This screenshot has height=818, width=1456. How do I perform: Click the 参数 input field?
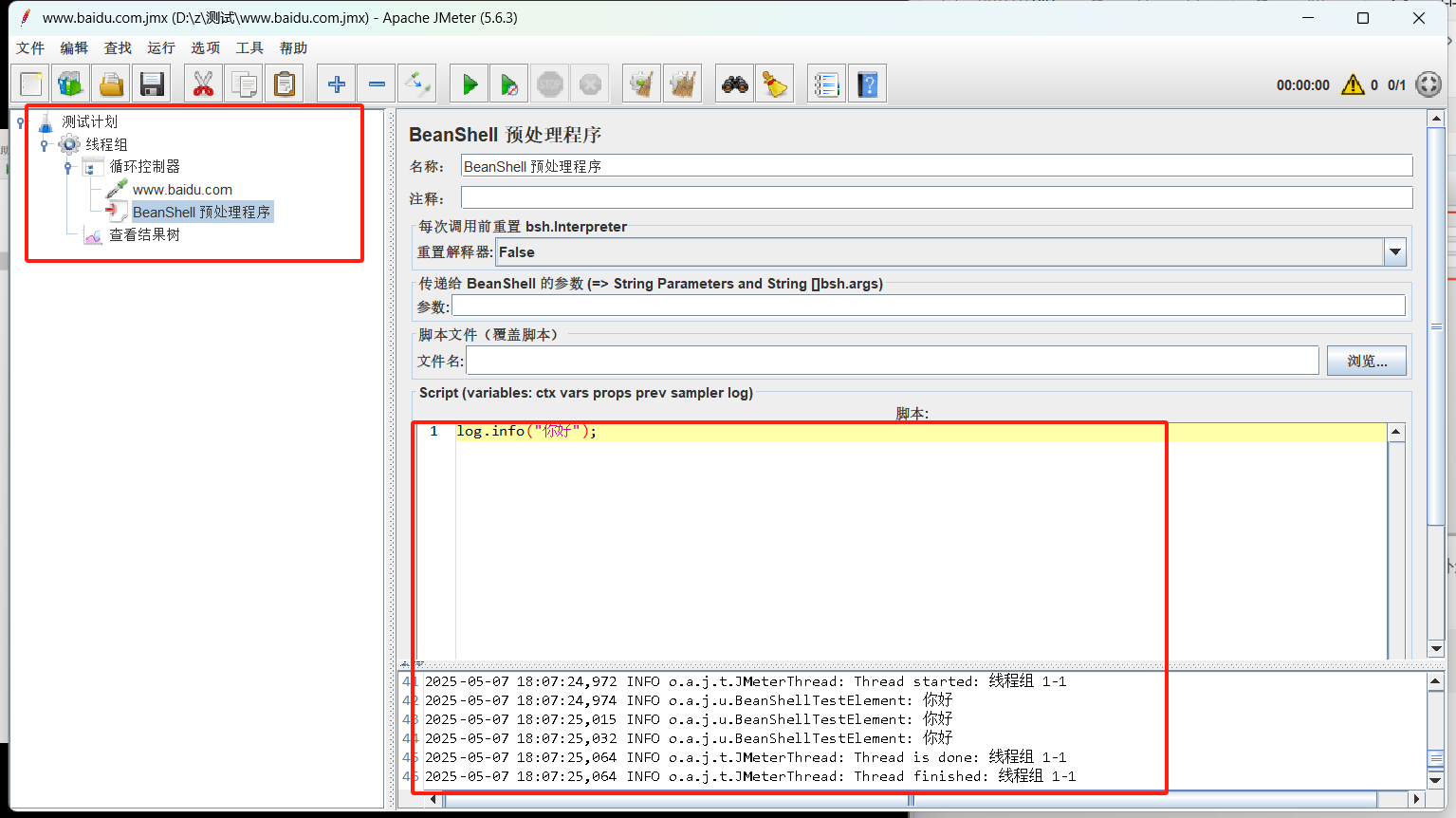coord(929,306)
